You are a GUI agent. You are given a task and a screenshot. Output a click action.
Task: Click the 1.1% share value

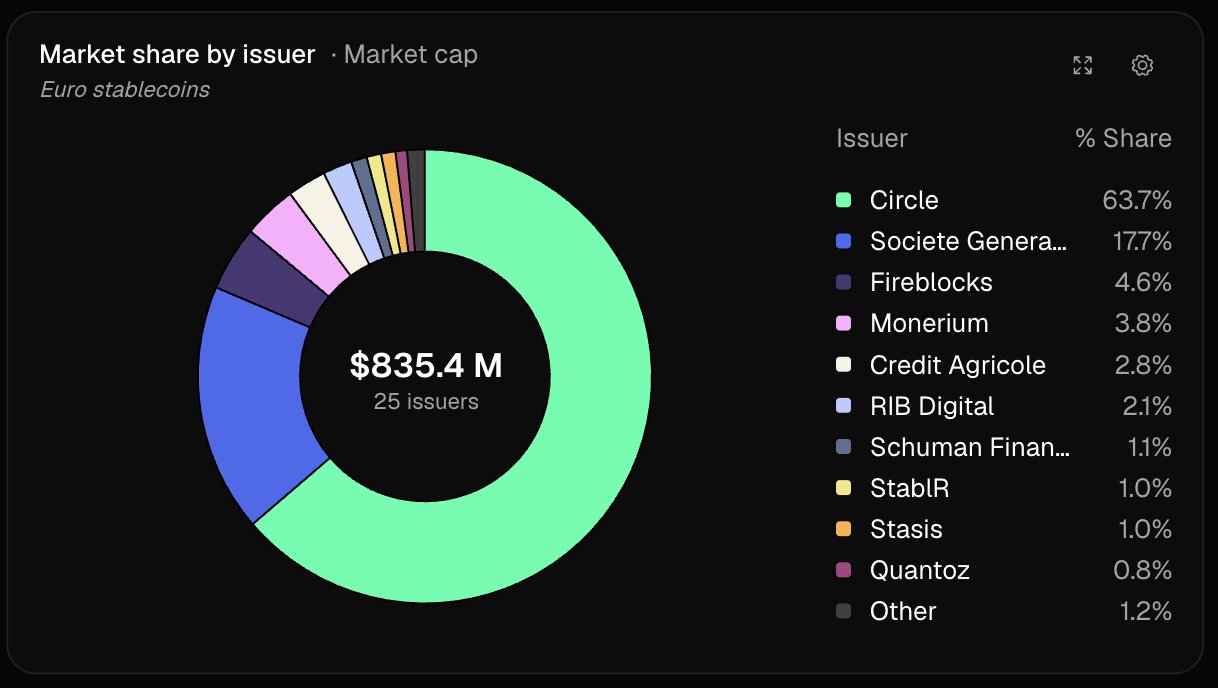pyautogui.click(x=1148, y=447)
